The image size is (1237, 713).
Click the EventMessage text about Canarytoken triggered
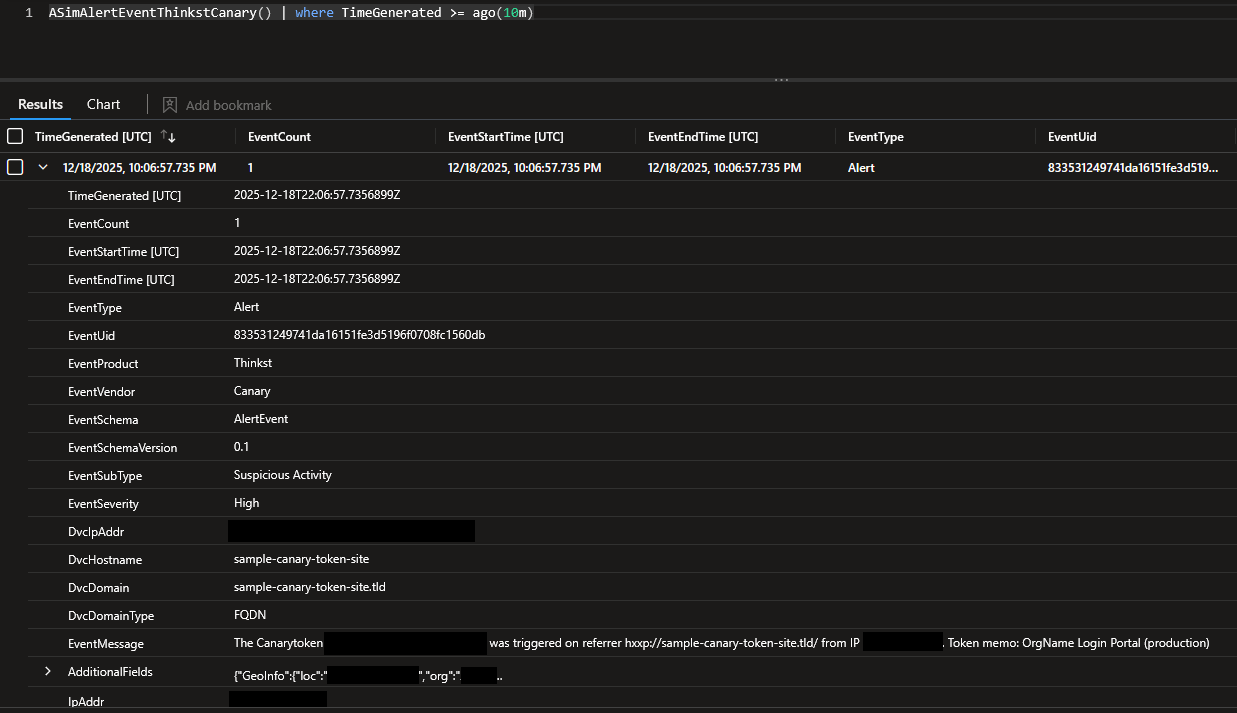click(721, 643)
